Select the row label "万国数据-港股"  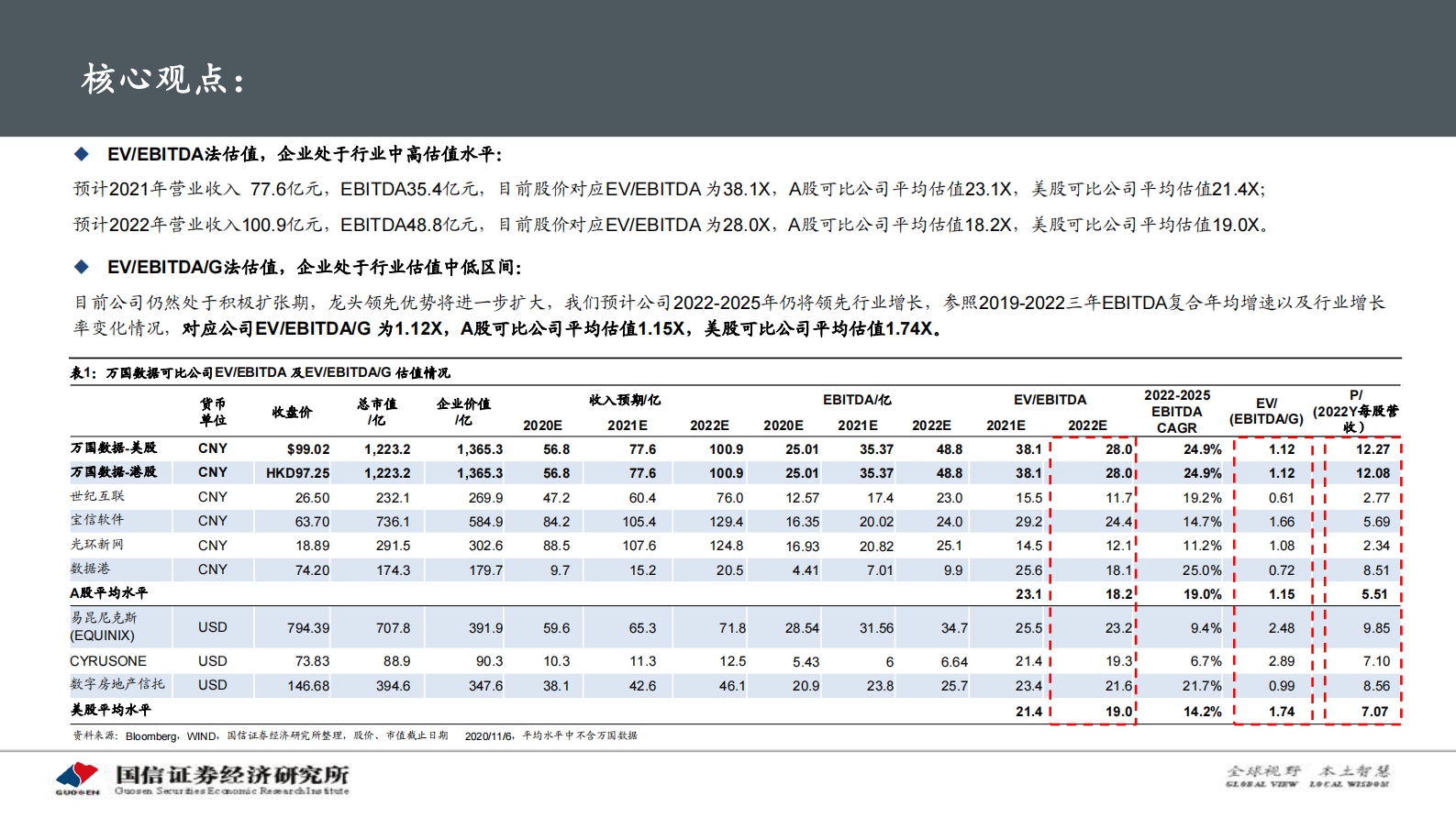(114, 471)
